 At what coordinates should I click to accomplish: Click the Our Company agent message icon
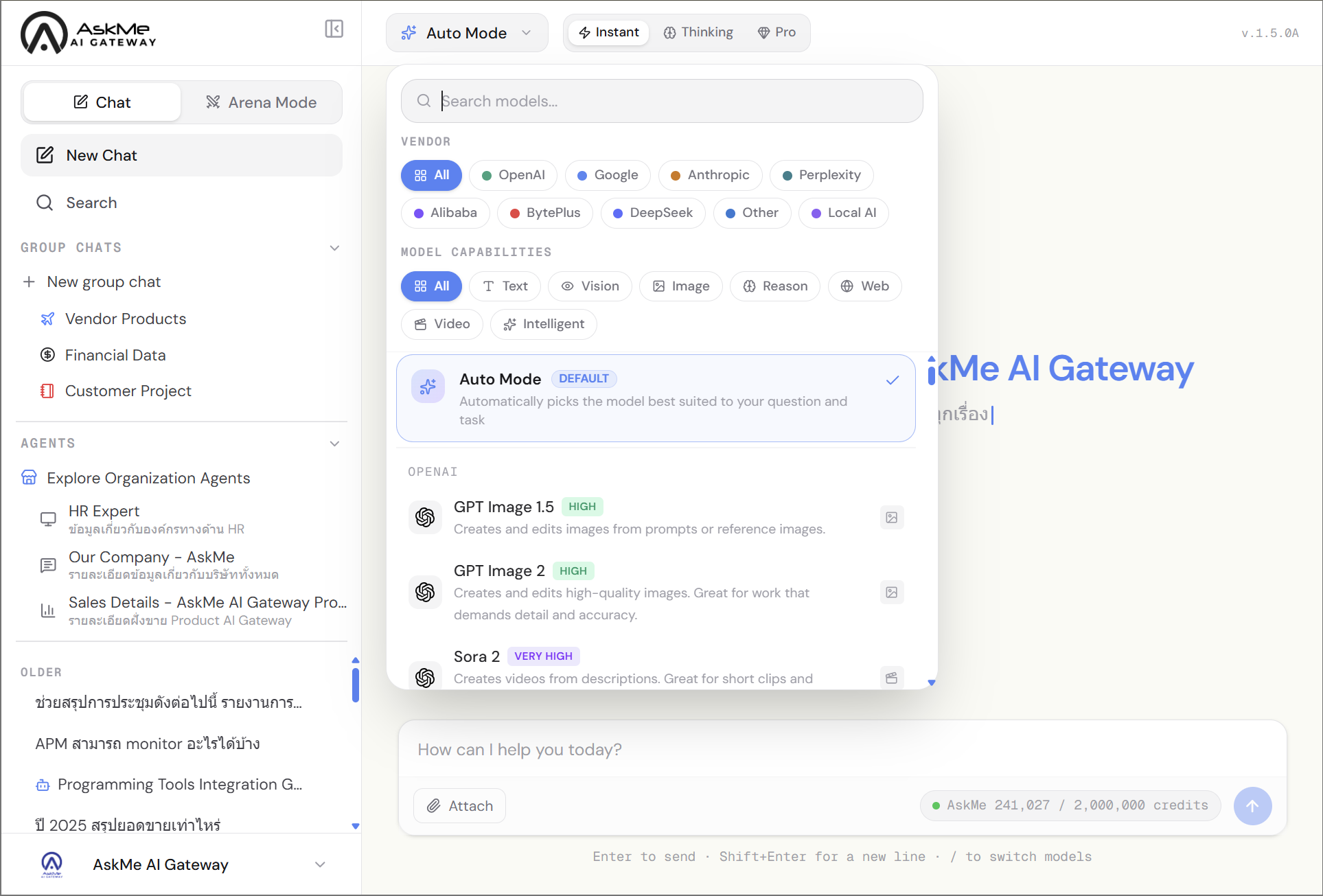(x=48, y=565)
